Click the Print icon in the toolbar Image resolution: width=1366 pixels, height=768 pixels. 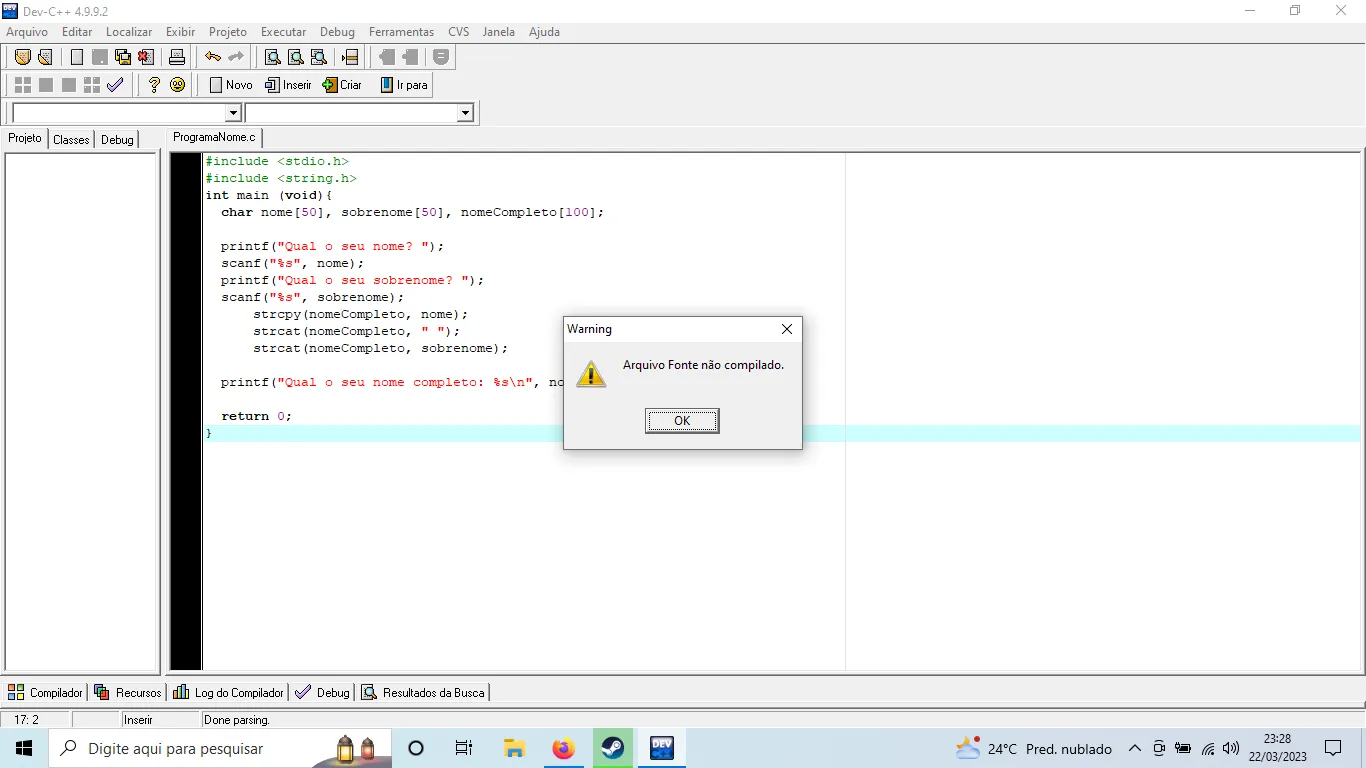pyautogui.click(x=177, y=57)
